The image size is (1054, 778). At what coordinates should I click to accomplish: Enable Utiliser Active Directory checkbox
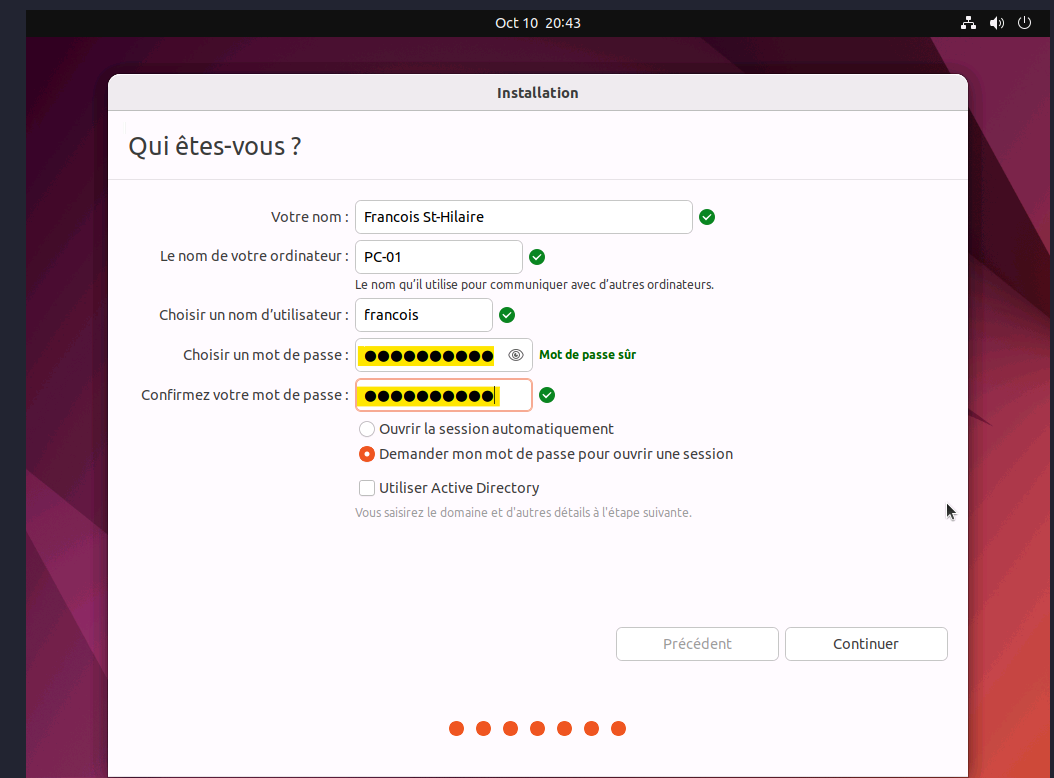[x=366, y=488]
